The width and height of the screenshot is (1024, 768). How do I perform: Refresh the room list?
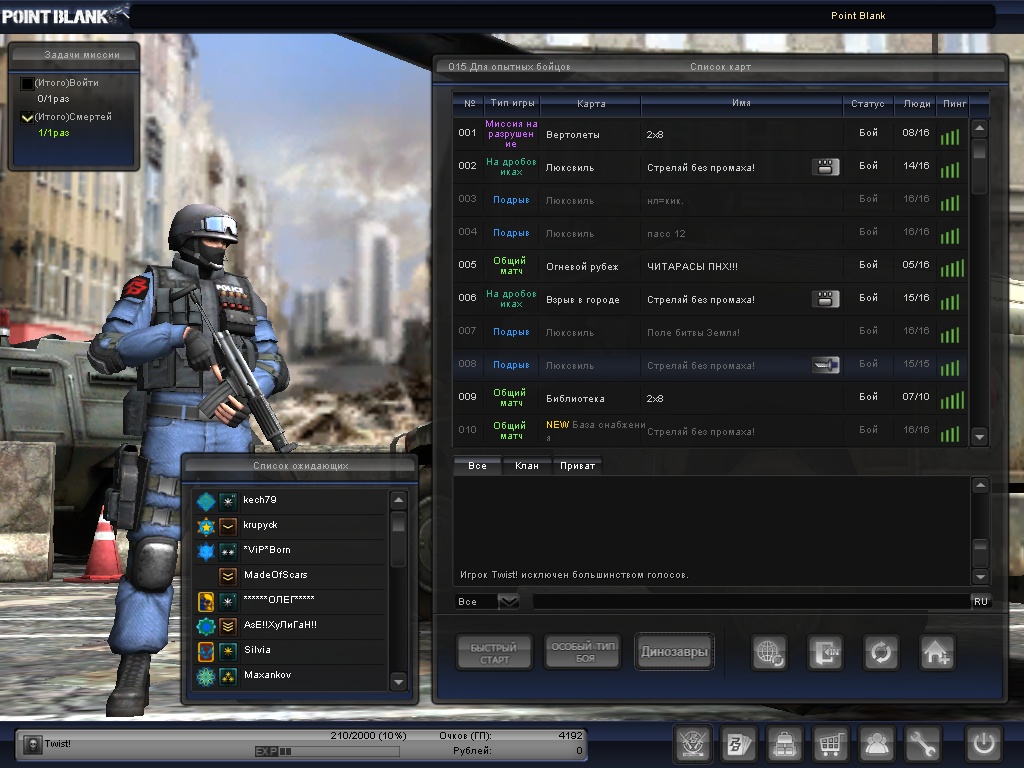[881, 652]
